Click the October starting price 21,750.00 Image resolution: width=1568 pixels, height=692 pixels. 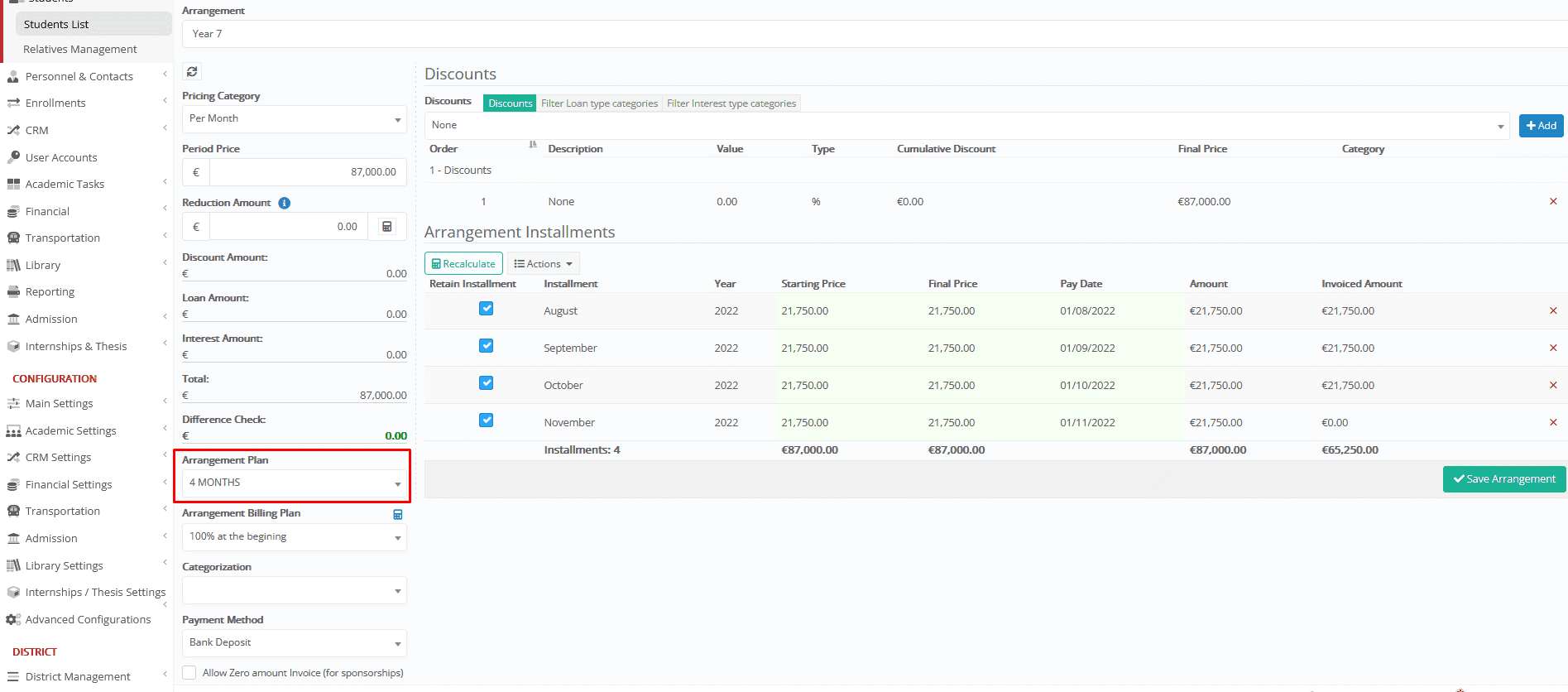pos(804,386)
